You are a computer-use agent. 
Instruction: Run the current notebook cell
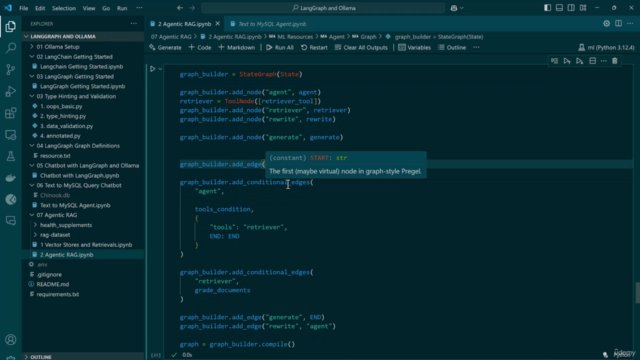tap(152, 69)
